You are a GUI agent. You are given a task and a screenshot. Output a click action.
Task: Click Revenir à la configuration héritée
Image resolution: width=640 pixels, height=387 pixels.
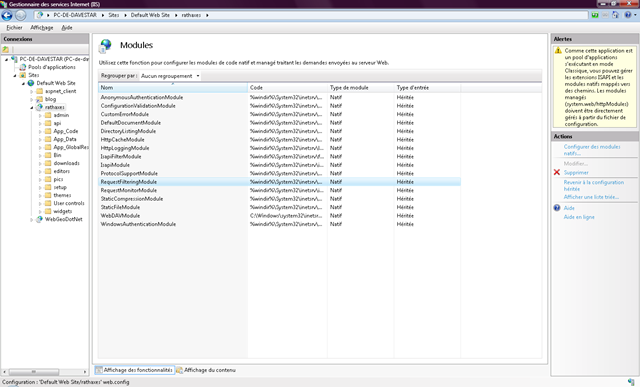click(594, 185)
